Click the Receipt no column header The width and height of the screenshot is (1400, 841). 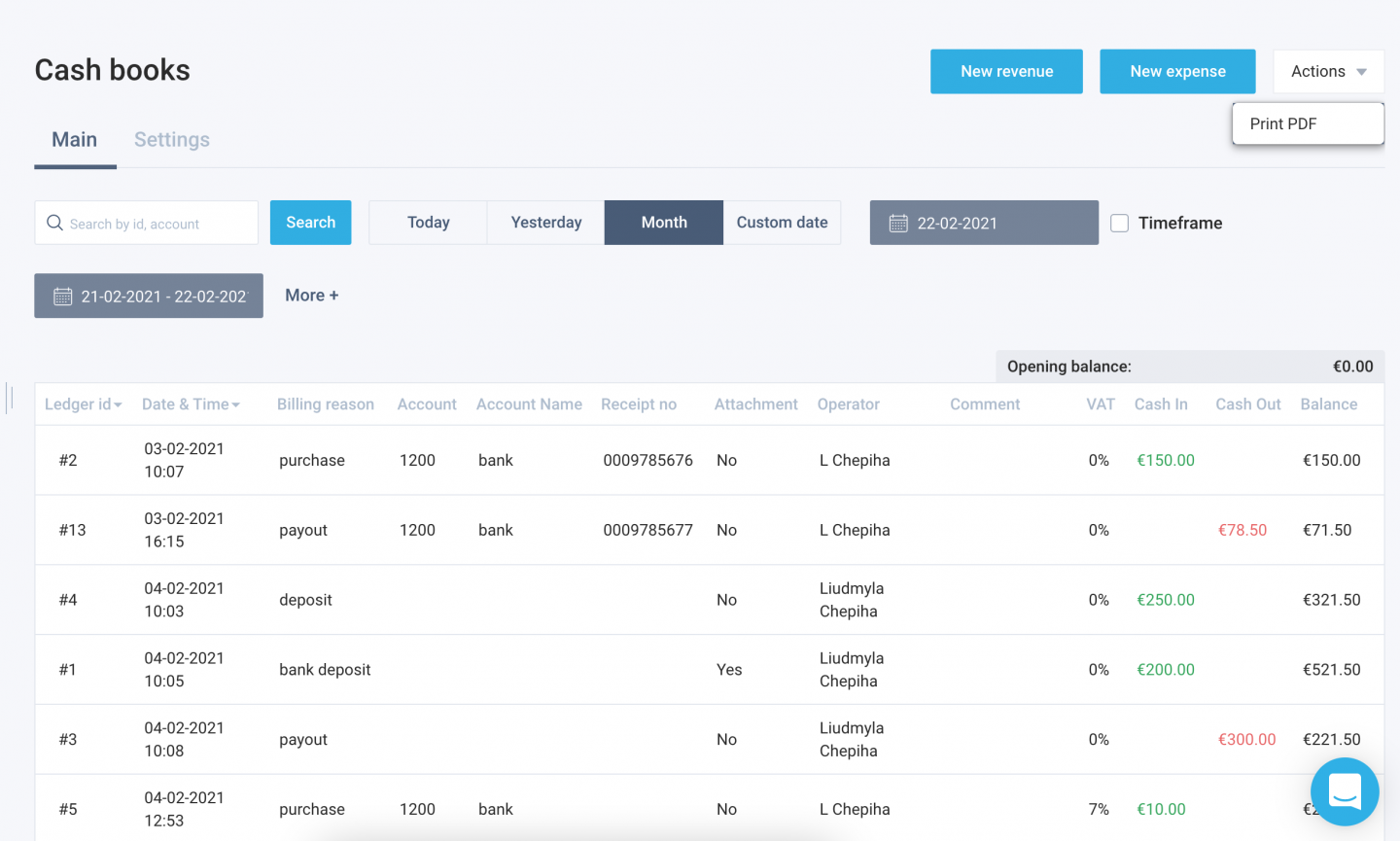(x=639, y=404)
